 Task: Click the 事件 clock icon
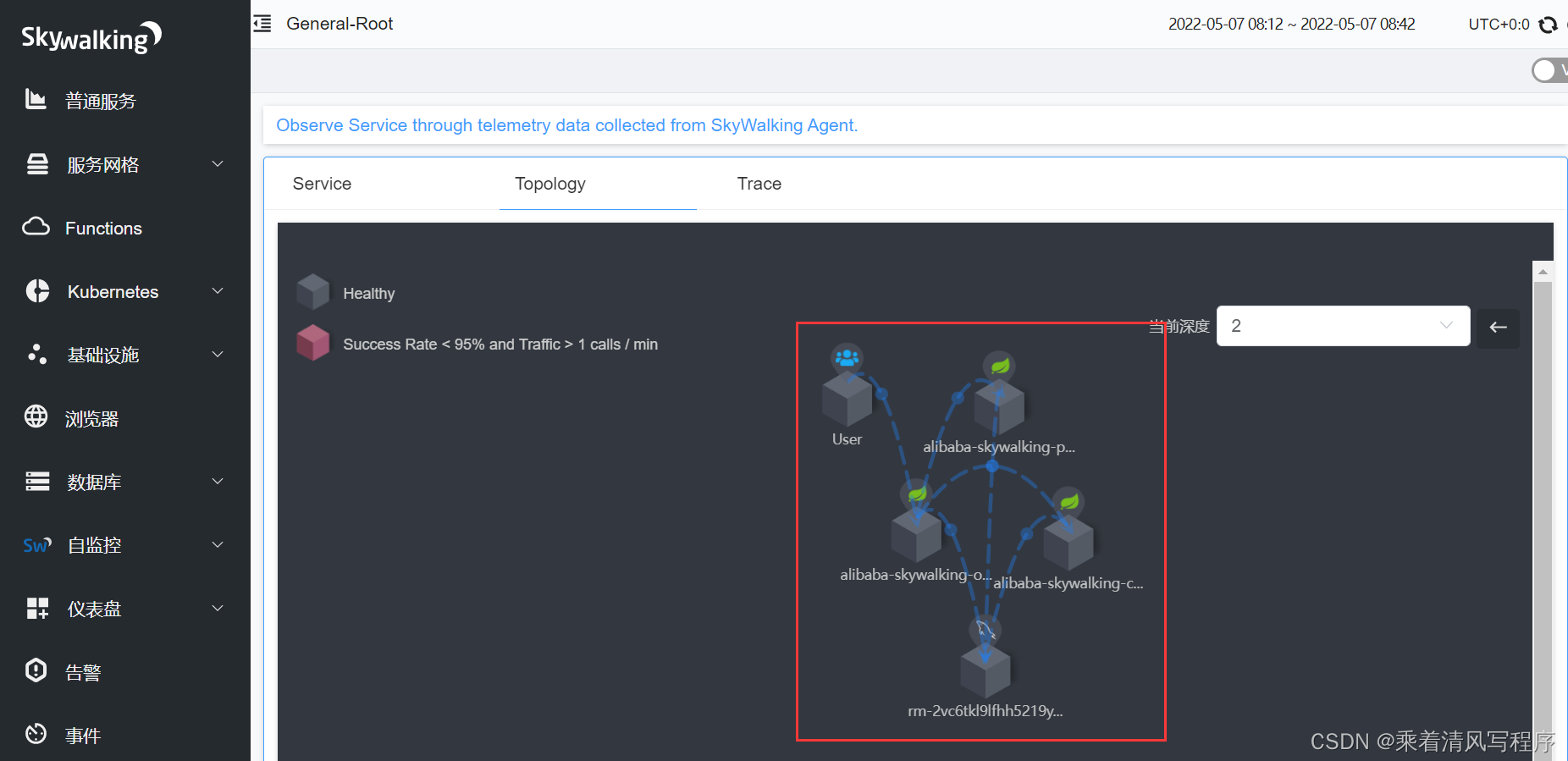pos(36,733)
